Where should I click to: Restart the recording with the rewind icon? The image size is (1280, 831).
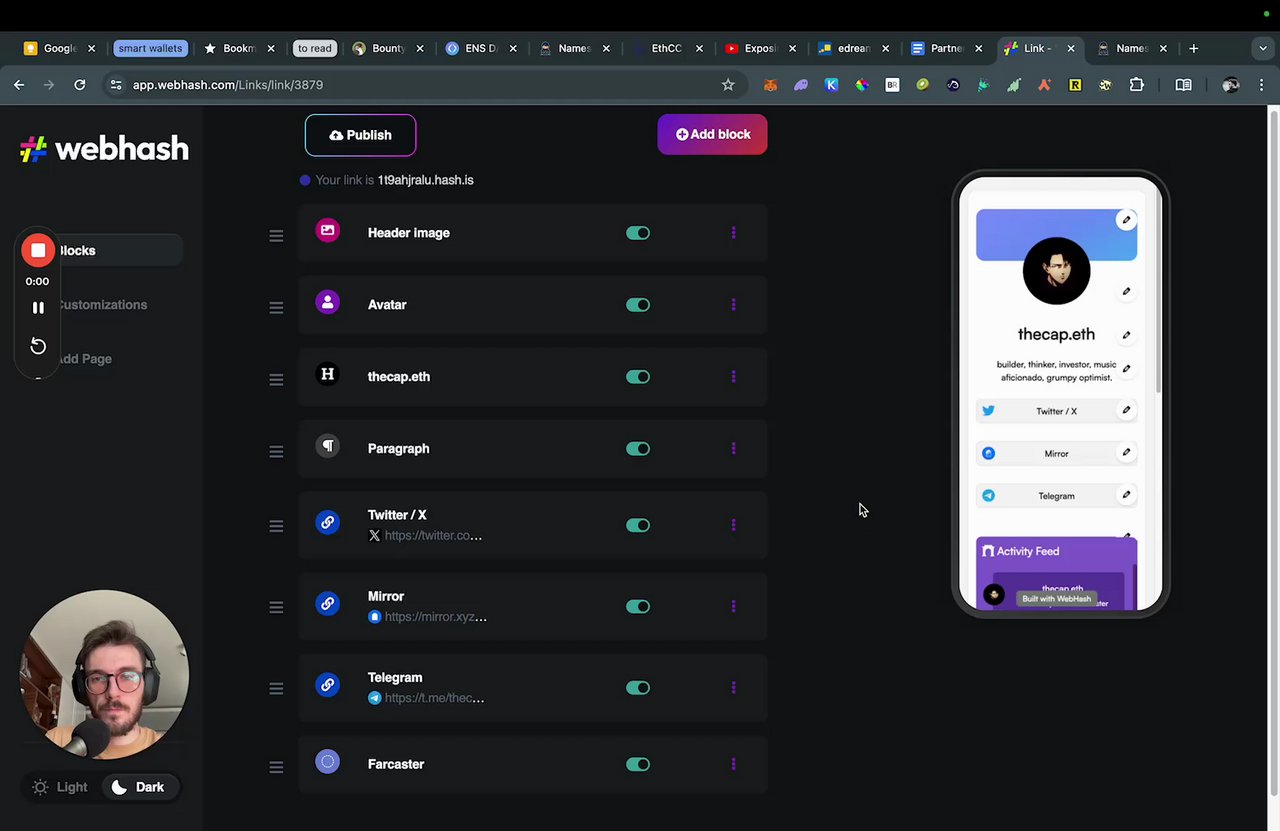click(38, 346)
